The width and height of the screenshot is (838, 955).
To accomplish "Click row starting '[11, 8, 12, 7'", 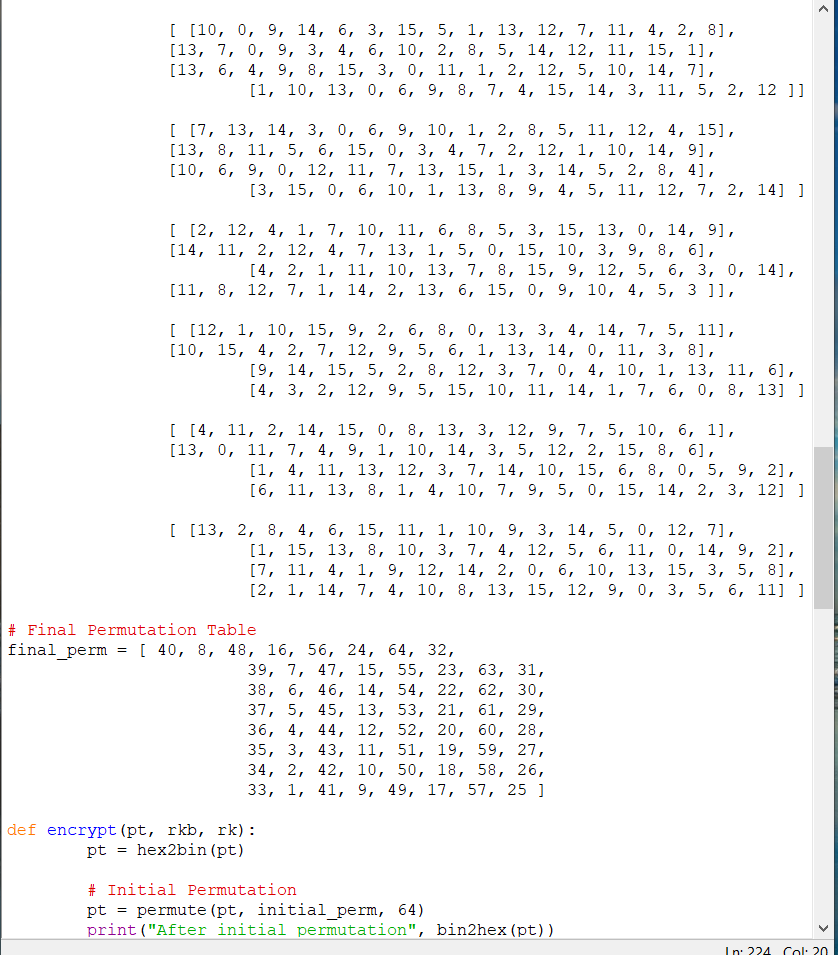I will tap(452, 290).
